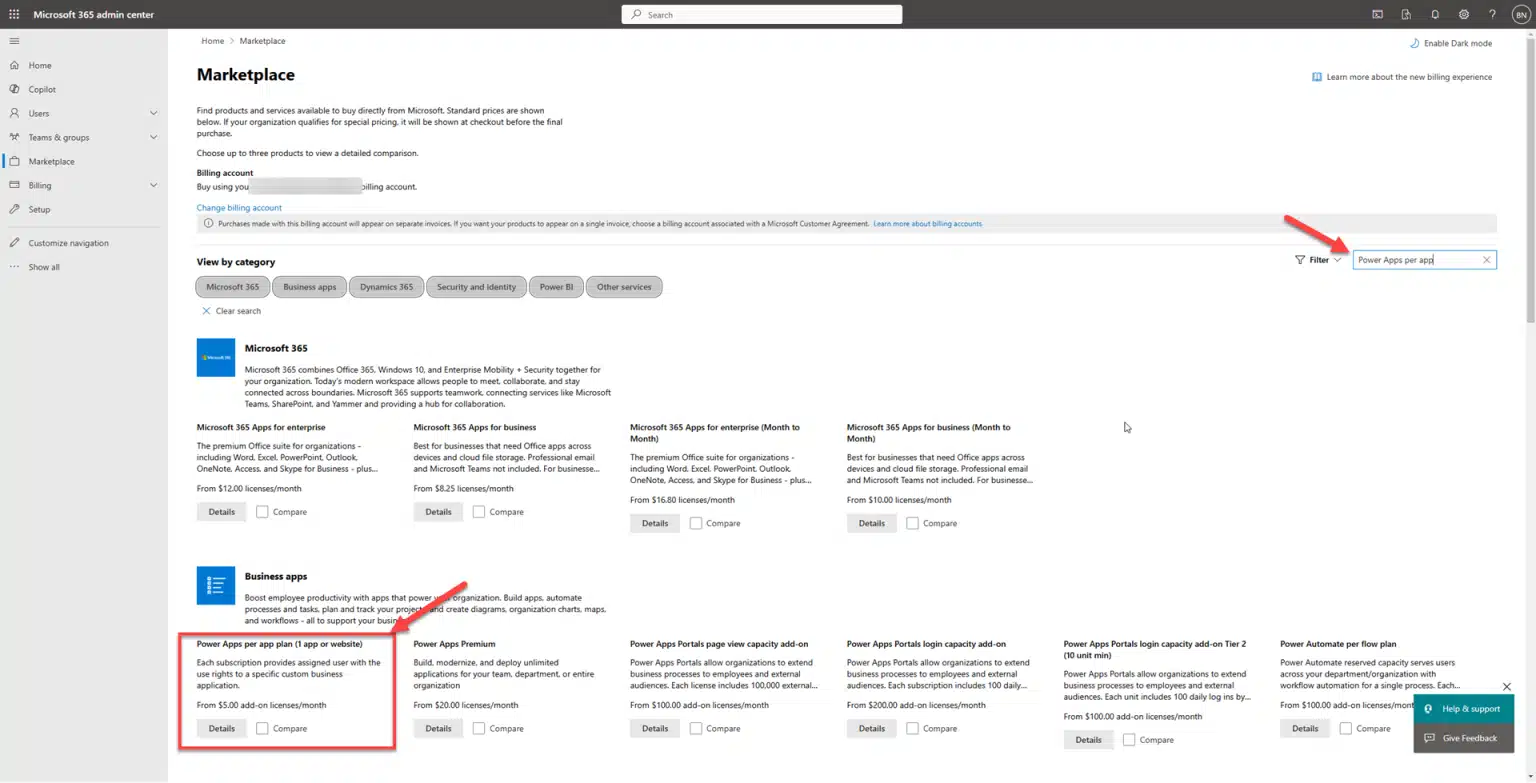This screenshot has width=1536, height=783.
Task: Check Compare for Microsoft 365 Apps for business
Action: [x=479, y=512]
